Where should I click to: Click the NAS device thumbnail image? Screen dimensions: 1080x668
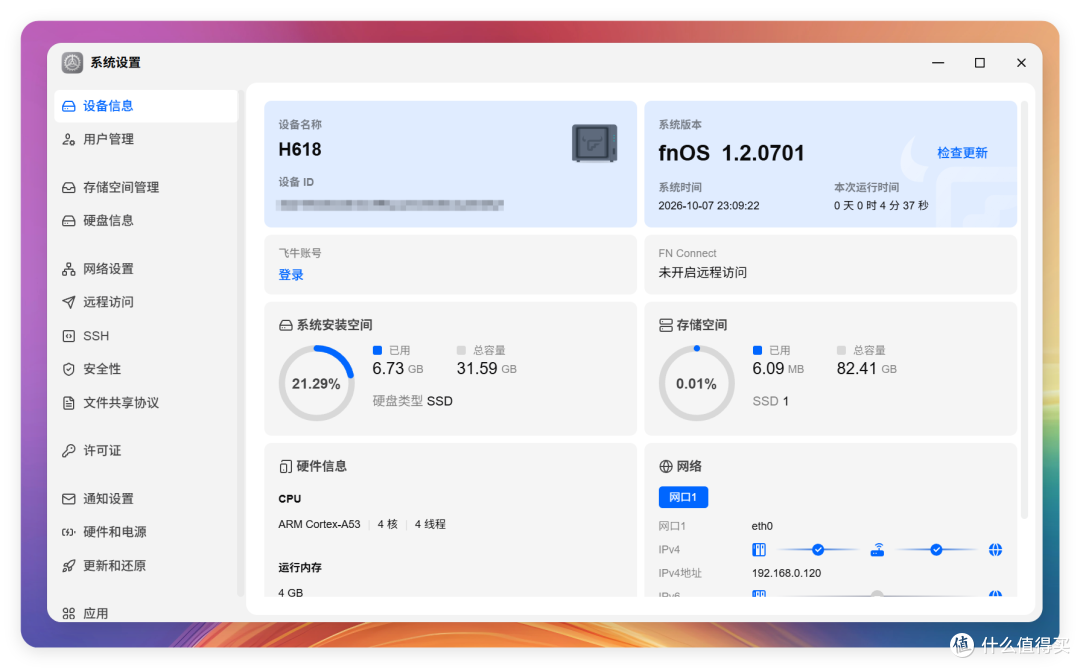point(594,143)
